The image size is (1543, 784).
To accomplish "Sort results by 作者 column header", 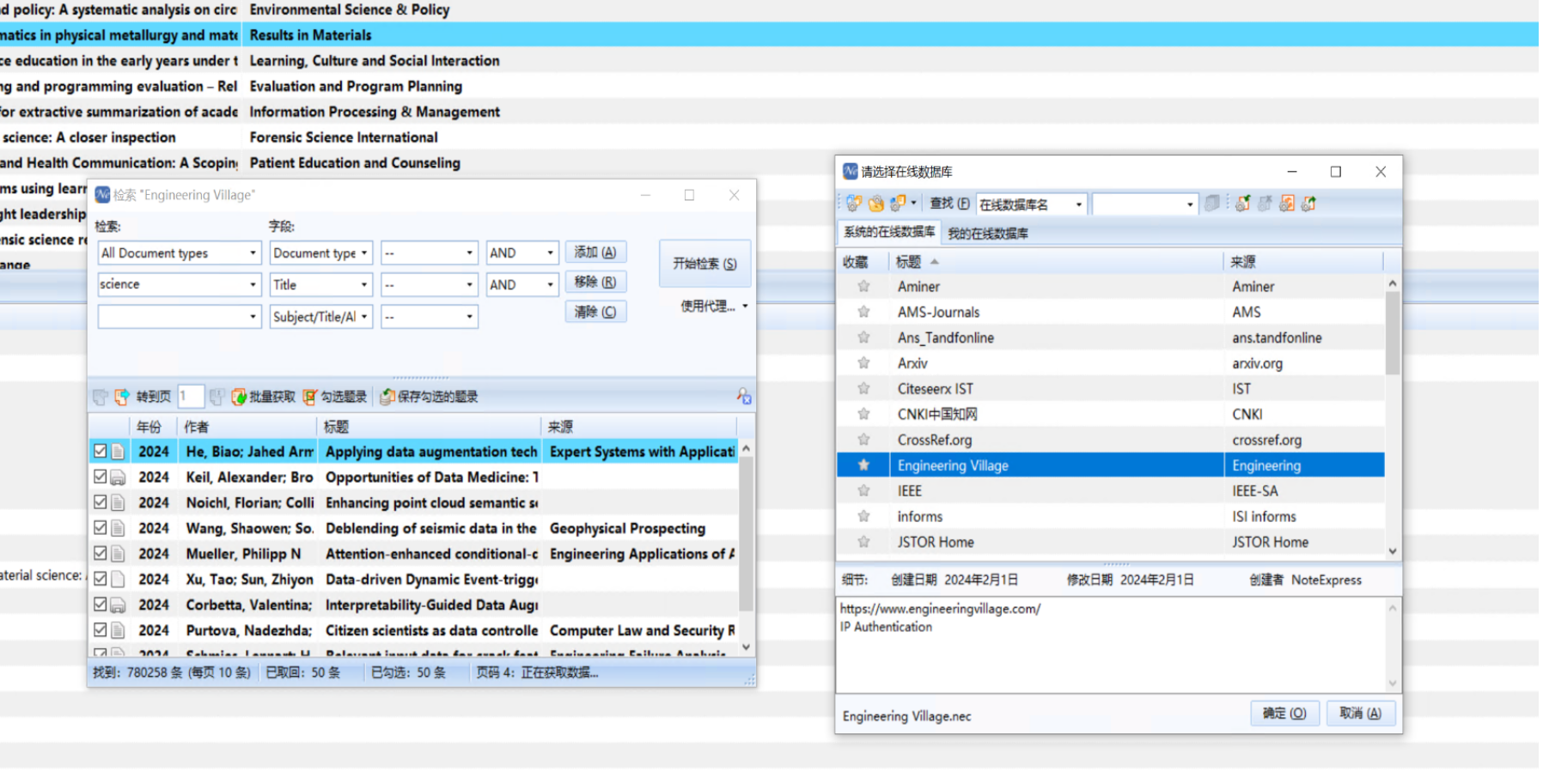I will (246, 427).
